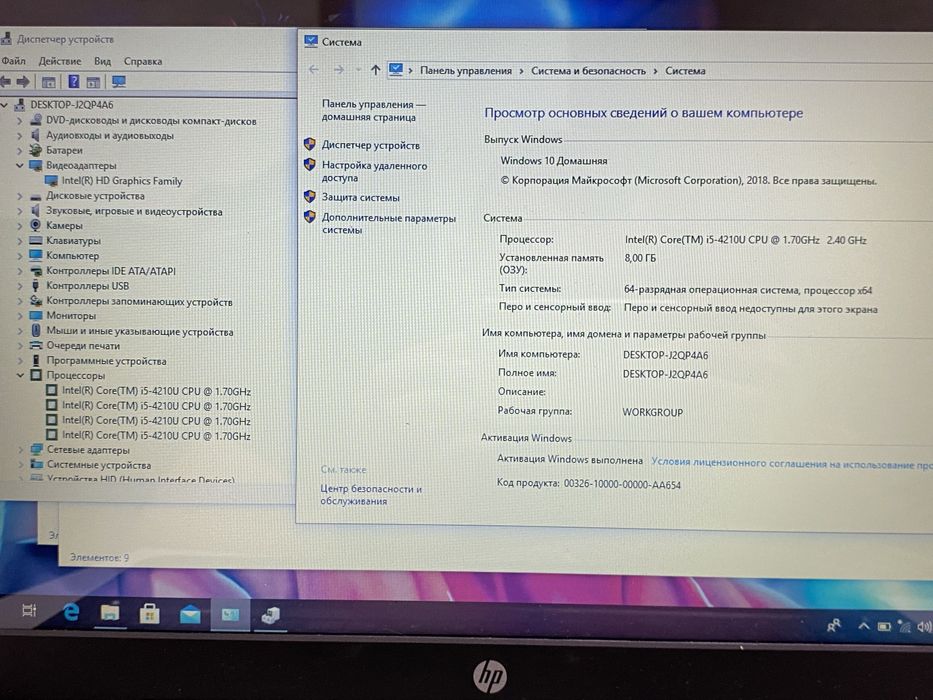Open Центр безопасности и обслуживания link

coord(371,495)
